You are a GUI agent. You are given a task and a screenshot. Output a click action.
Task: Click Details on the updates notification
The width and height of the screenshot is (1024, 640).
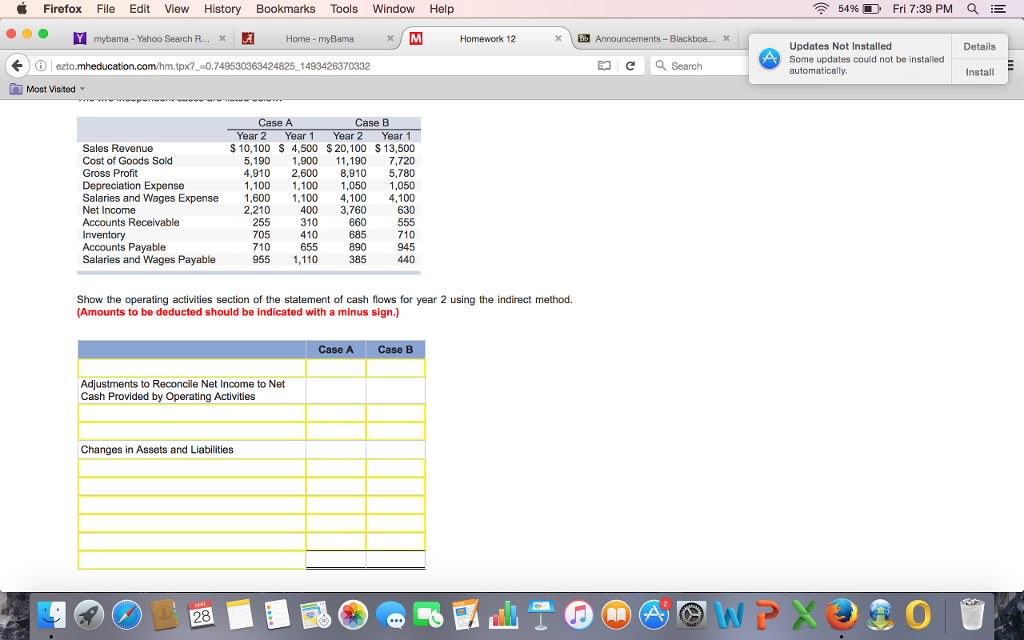pyautogui.click(x=979, y=46)
